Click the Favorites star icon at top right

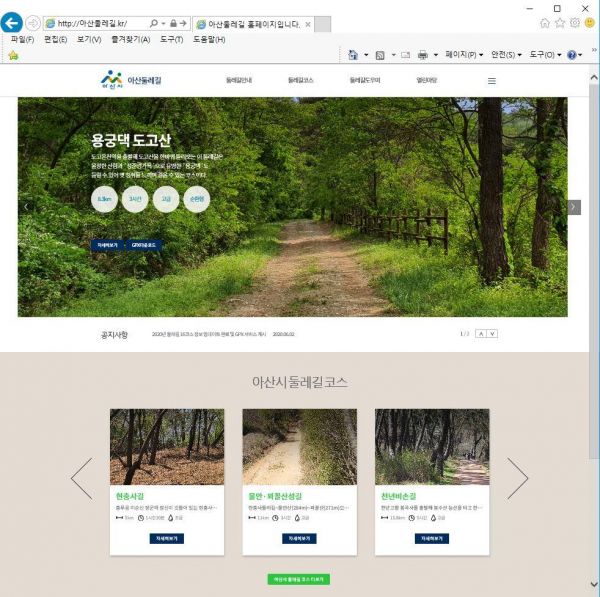tap(558, 23)
